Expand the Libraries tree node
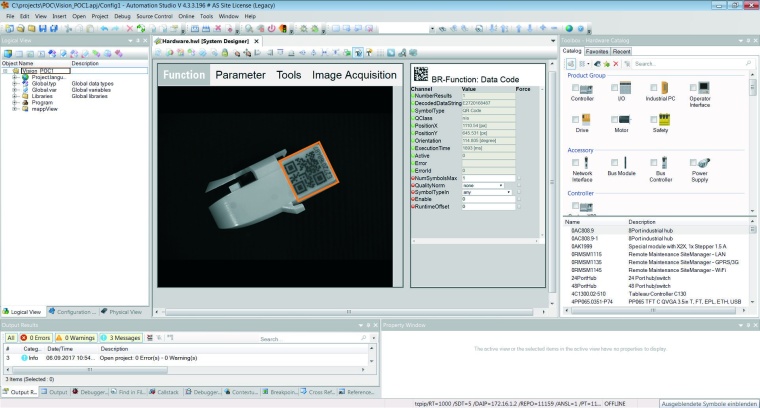760x408 pixels. click(14, 95)
